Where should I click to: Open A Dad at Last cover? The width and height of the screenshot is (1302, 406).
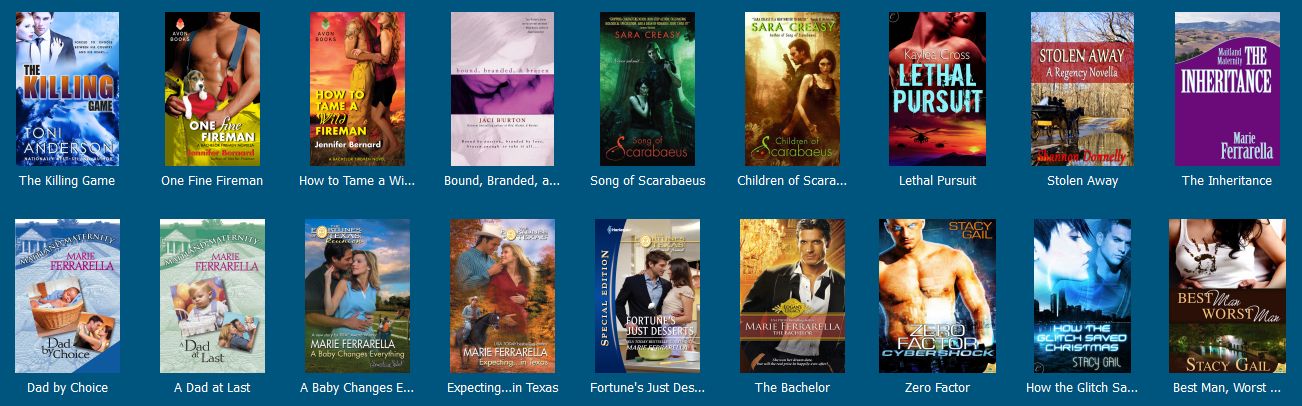tap(212, 296)
